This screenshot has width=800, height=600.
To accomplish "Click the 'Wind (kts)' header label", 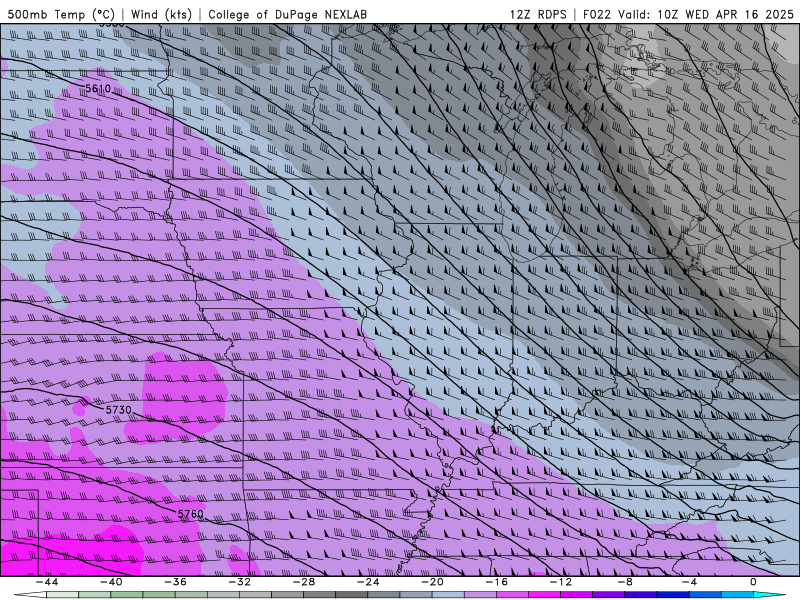I will [x=161, y=14].
